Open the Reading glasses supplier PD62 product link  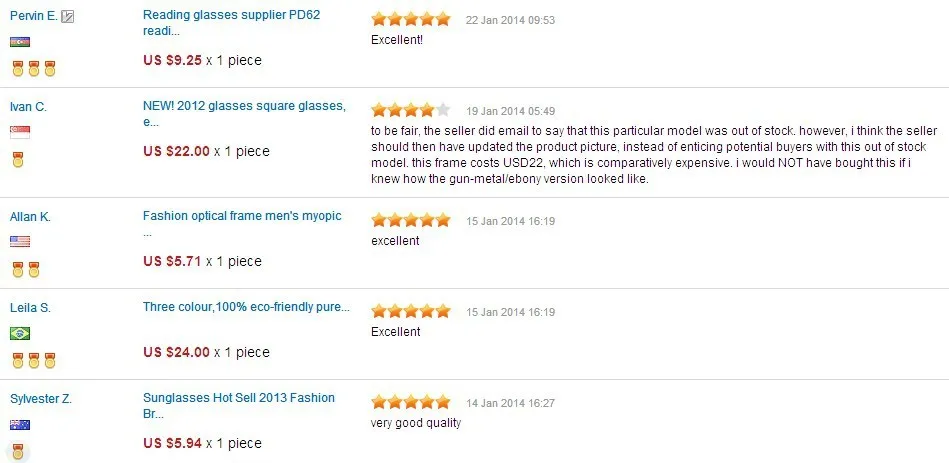point(232,23)
